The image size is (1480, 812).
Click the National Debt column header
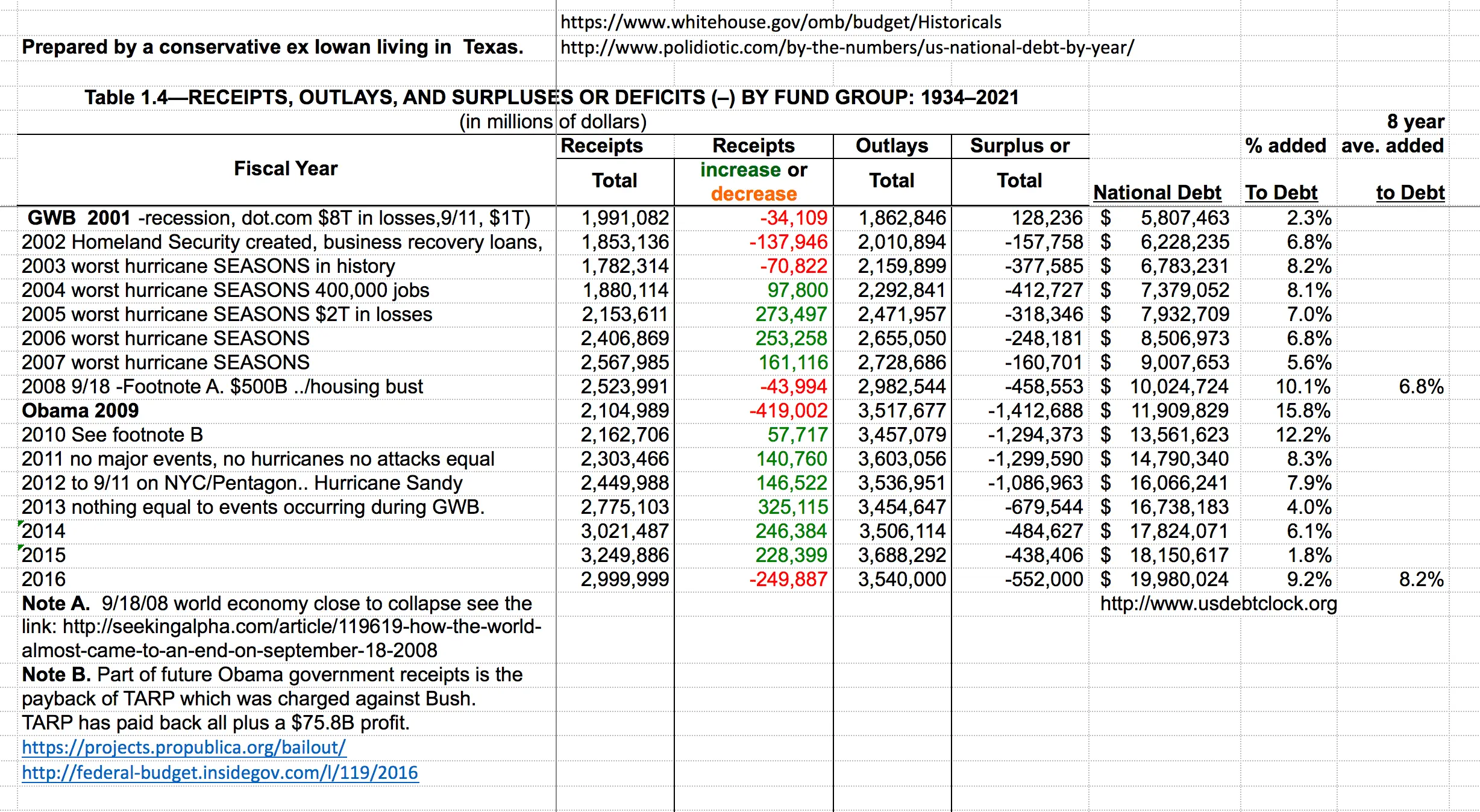(x=1158, y=193)
